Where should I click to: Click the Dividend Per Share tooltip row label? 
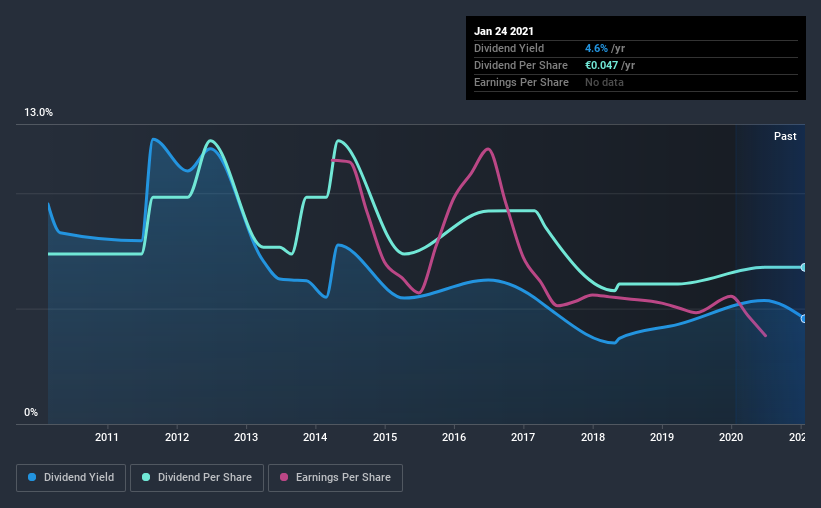(521, 65)
